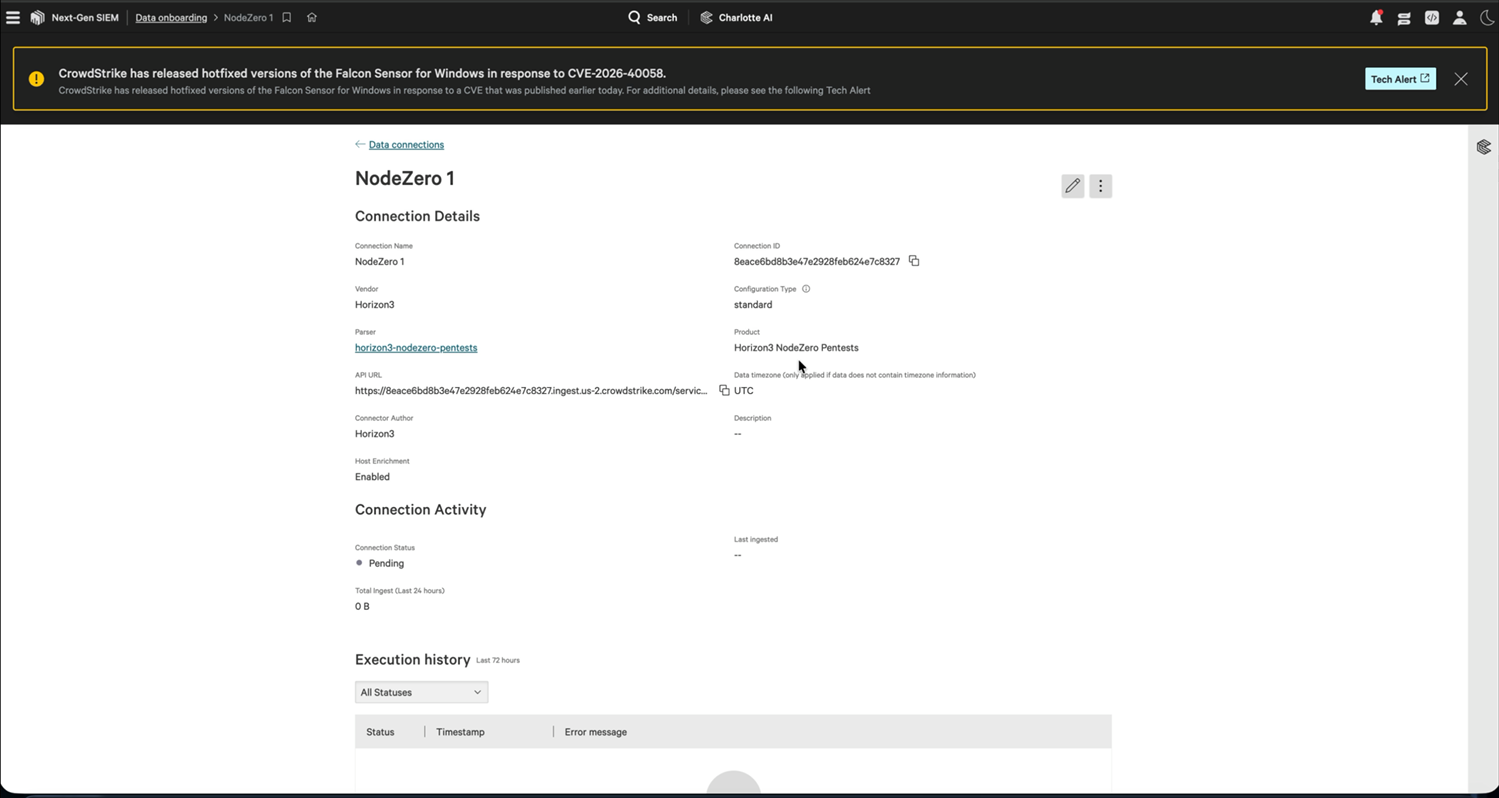Click the CrowdStrike Falcon logo icon
The image size is (1499, 798).
(38, 18)
